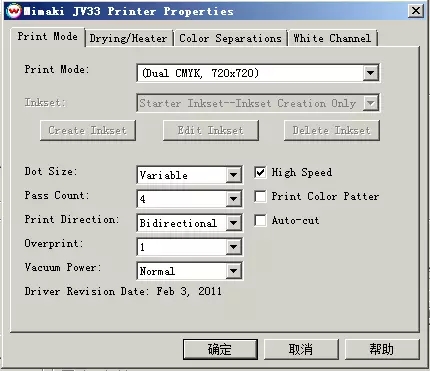Switch to the Print Mode tab
This screenshot has width=430, height=371.
click(48, 36)
